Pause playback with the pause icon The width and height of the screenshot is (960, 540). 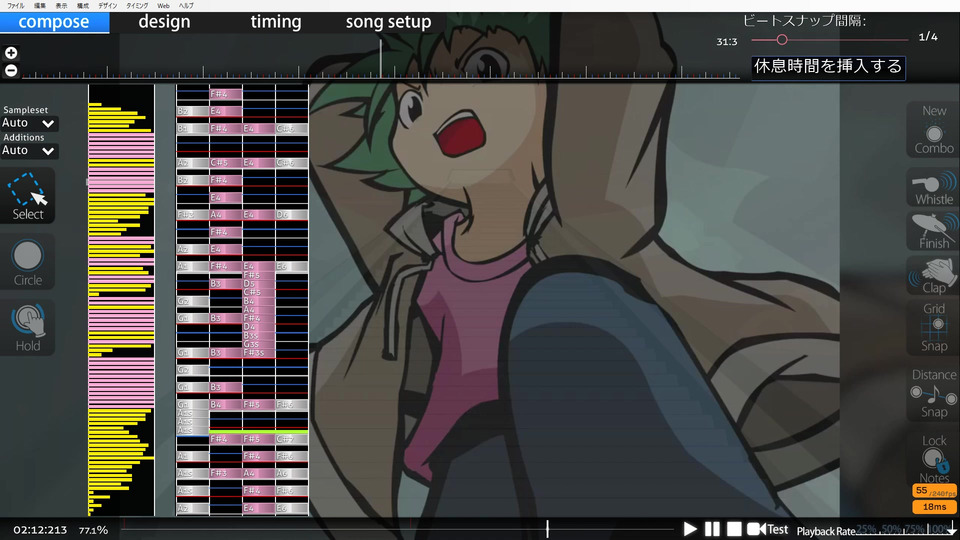point(712,529)
